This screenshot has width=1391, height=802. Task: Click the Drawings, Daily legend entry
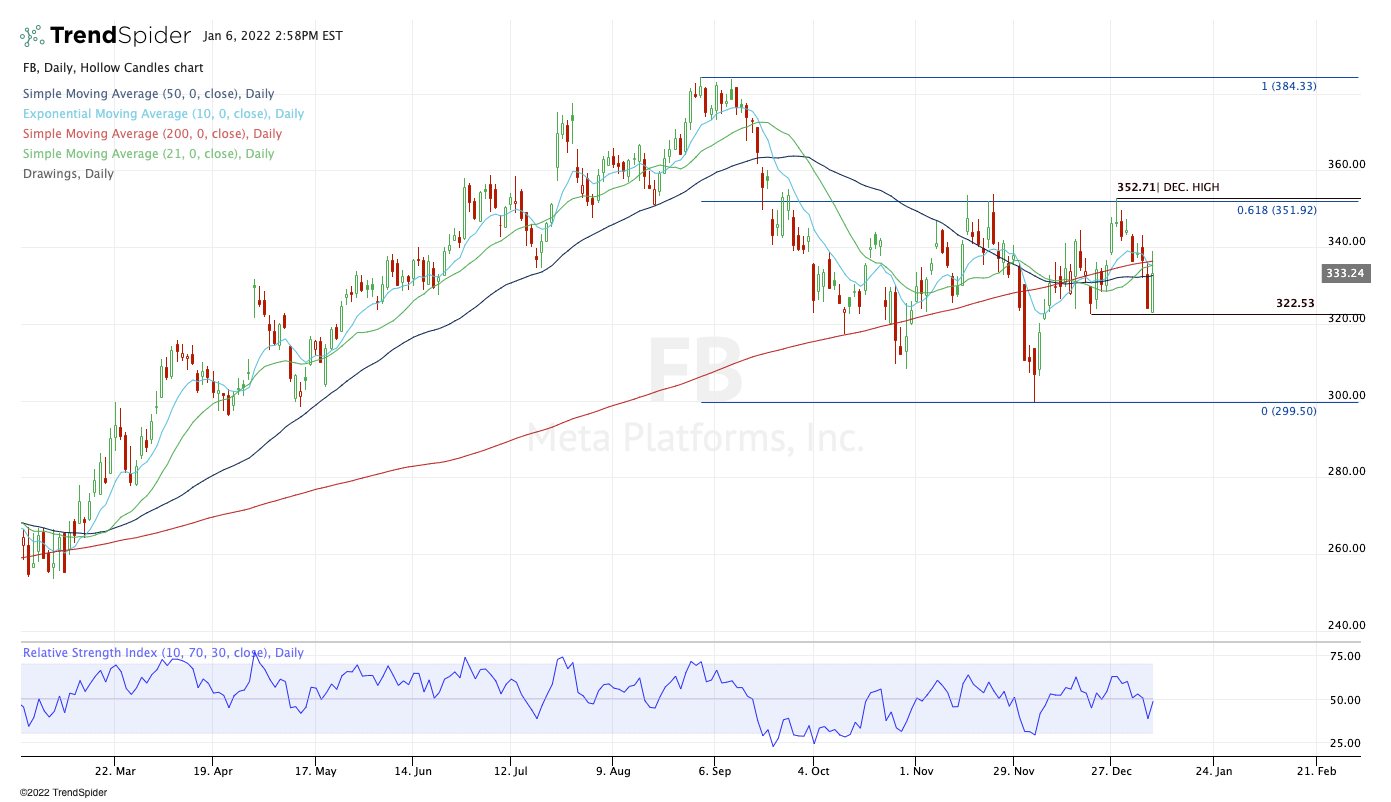point(68,174)
